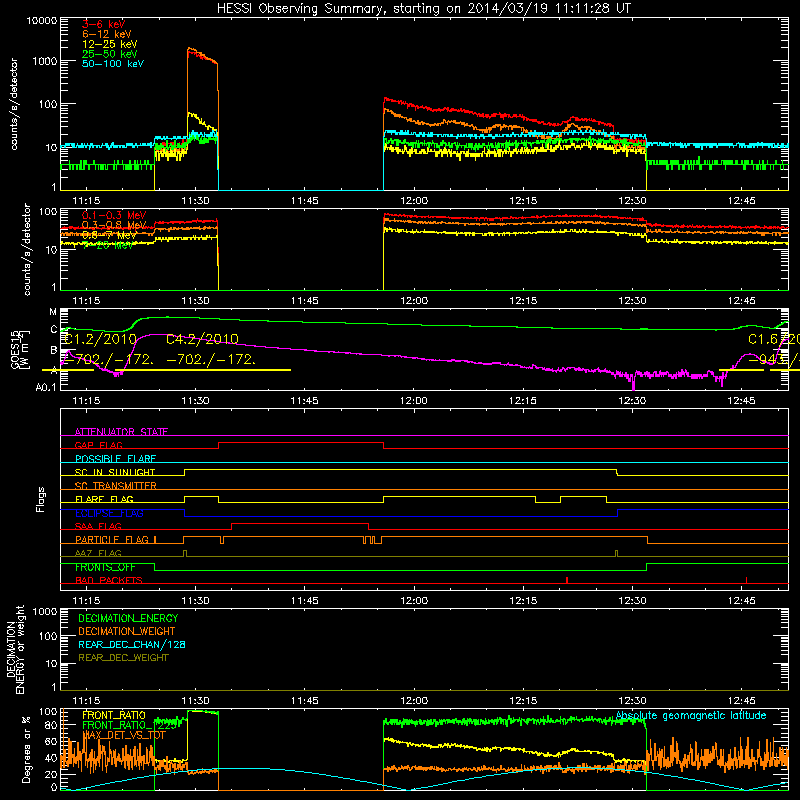Select the 'GAP_FLAG' flag label
800x800 pixels.
point(98,445)
